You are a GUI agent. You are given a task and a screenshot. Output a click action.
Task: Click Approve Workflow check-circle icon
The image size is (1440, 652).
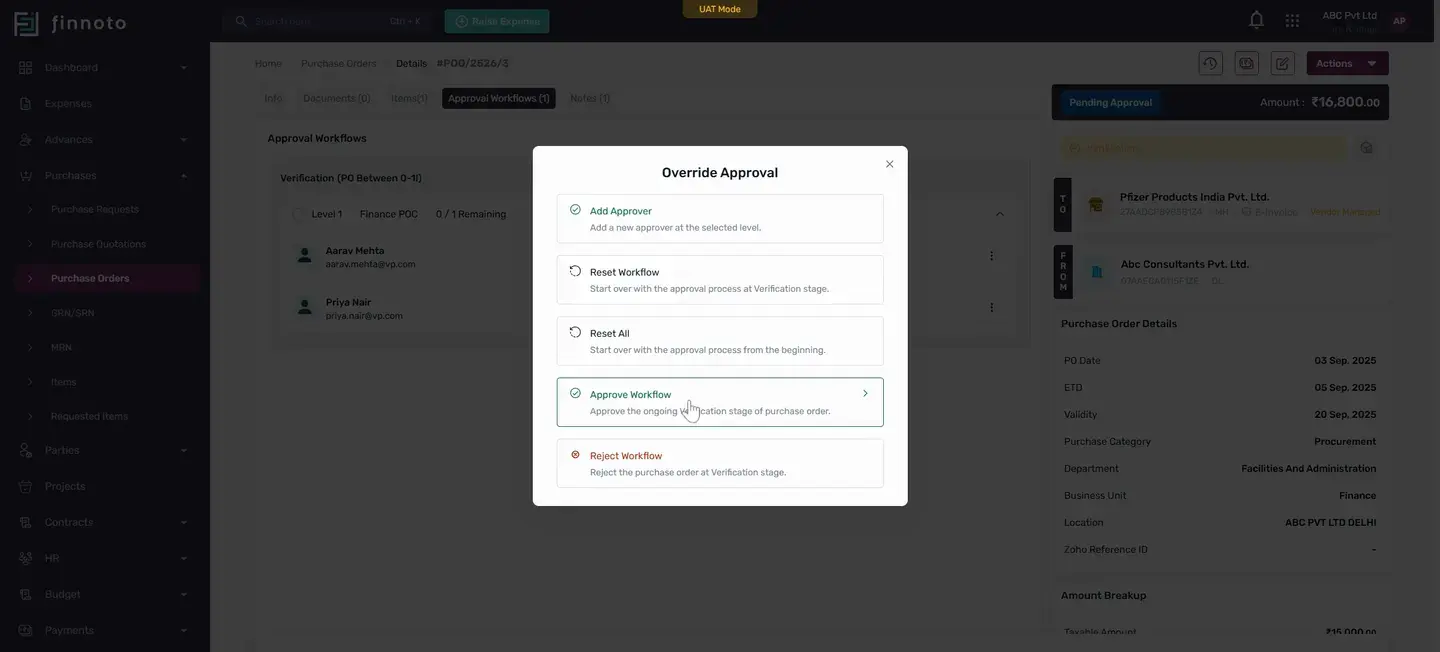pyautogui.click(x=575, y=393)
